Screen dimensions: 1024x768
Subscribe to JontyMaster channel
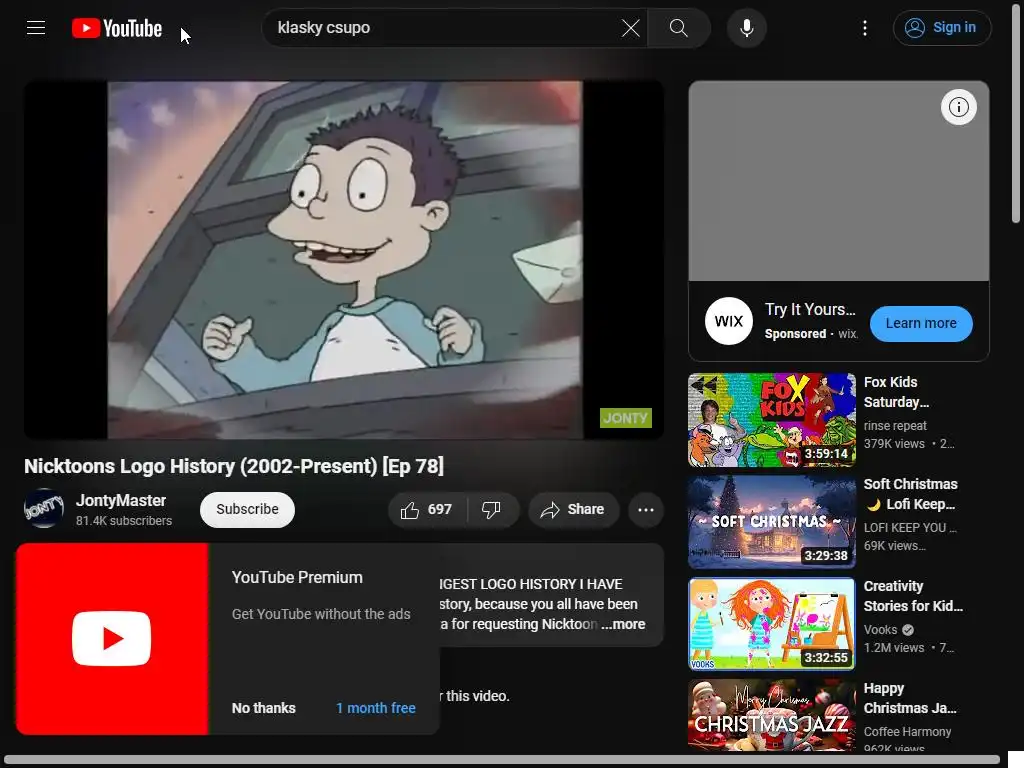(x=247, y=509)
